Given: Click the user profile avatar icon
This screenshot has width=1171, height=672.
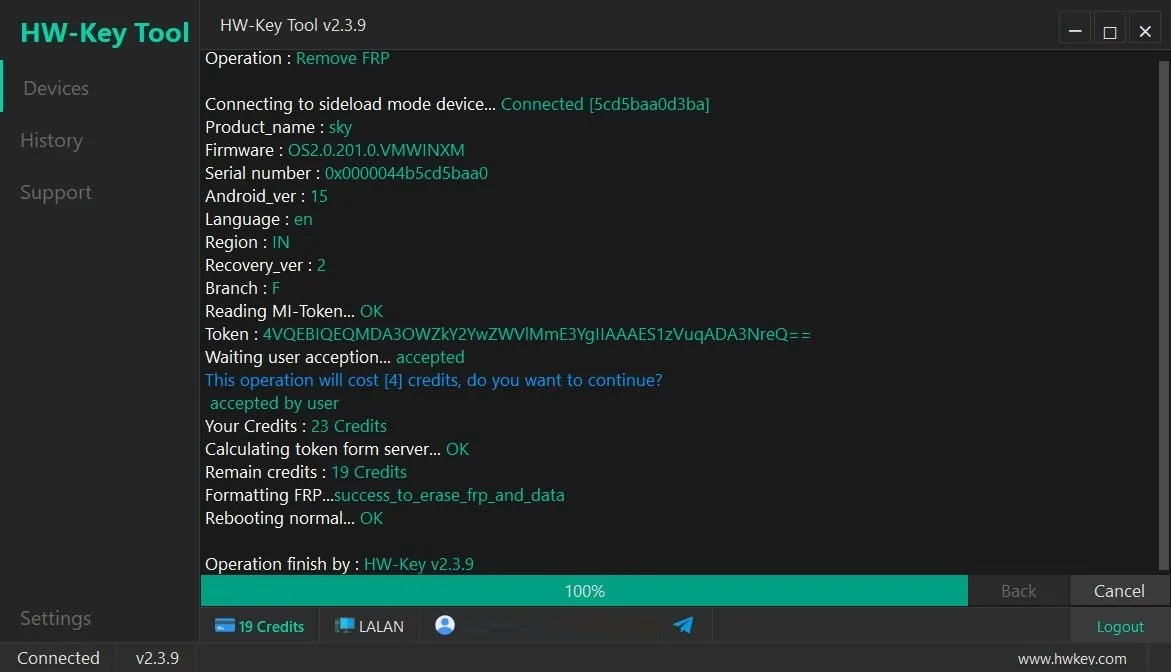Looking at the screenshot, I should click(x=445, y=625).
